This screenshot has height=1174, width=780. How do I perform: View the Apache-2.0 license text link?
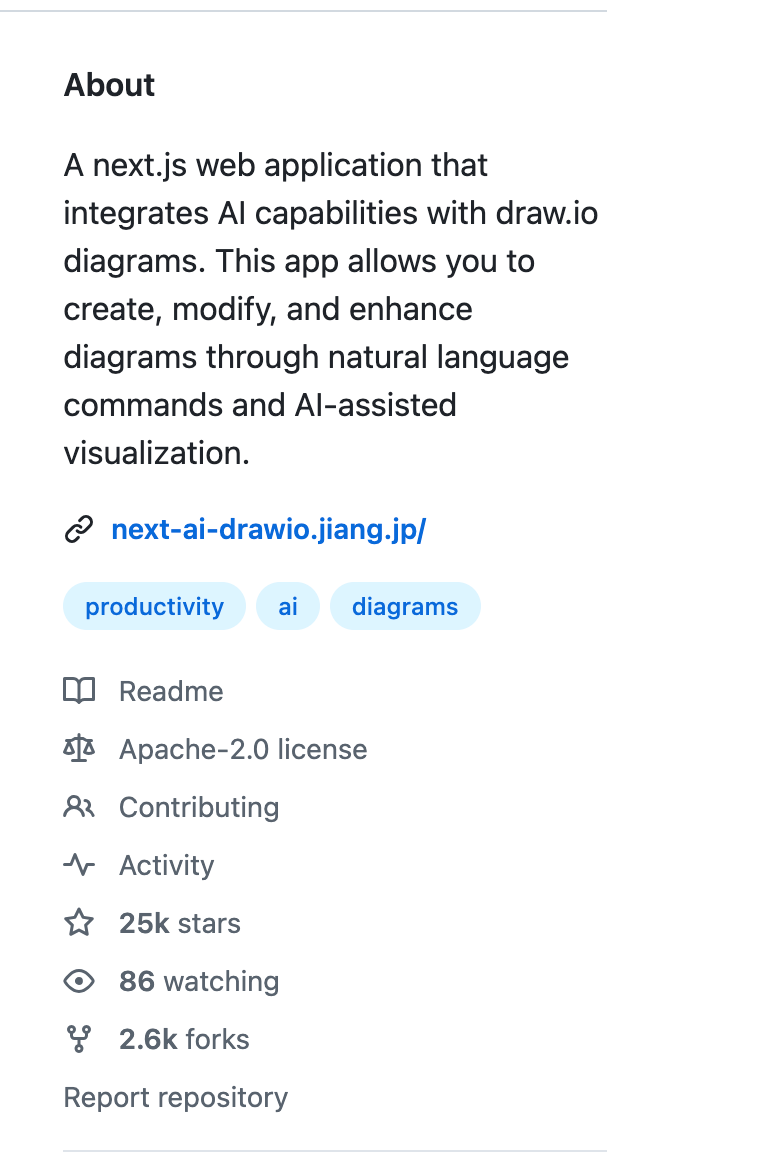[x=243, y=749]
